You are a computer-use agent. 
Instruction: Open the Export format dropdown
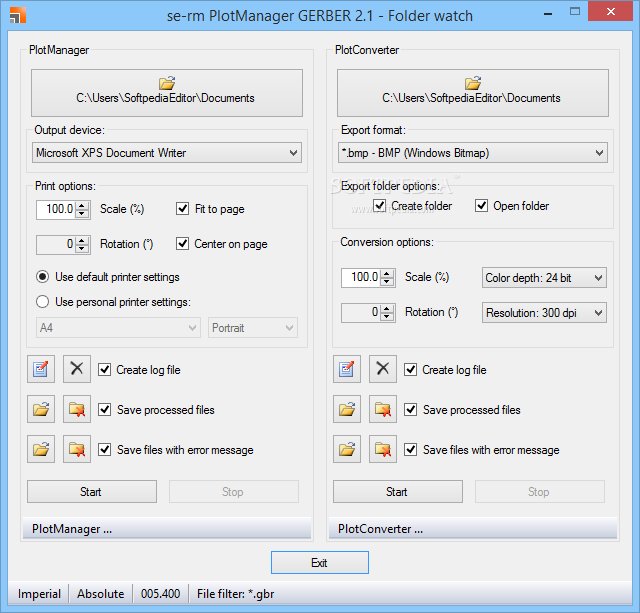(x=473, y=153)
